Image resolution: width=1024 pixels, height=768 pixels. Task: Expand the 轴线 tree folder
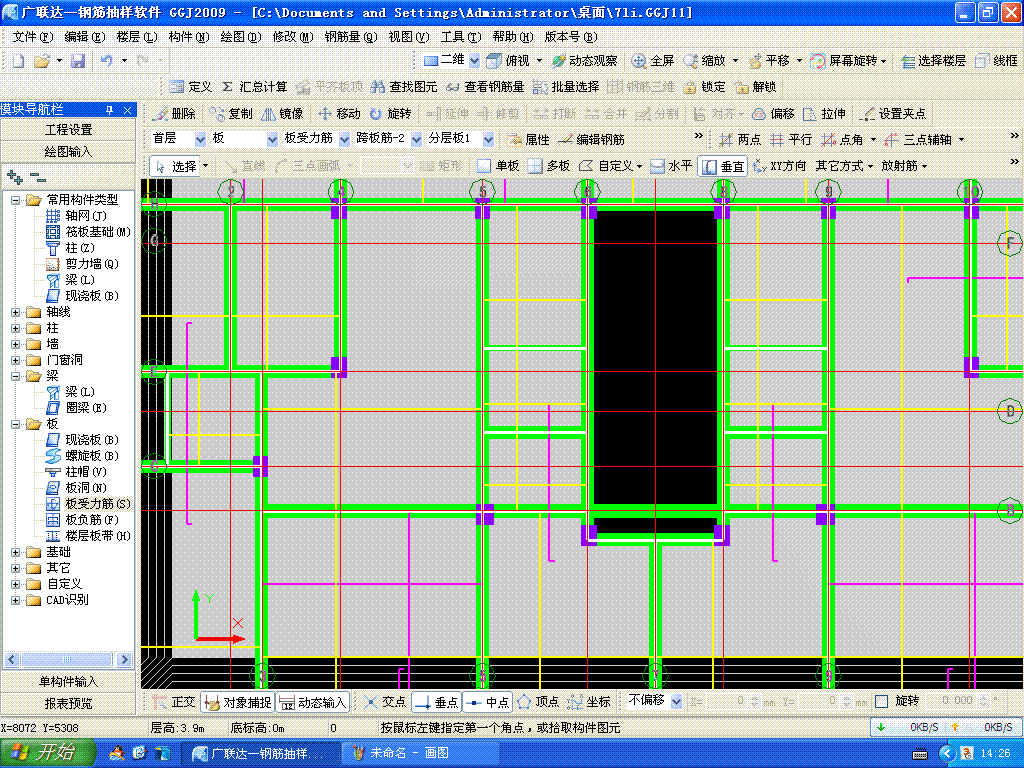tap(16, 312)
